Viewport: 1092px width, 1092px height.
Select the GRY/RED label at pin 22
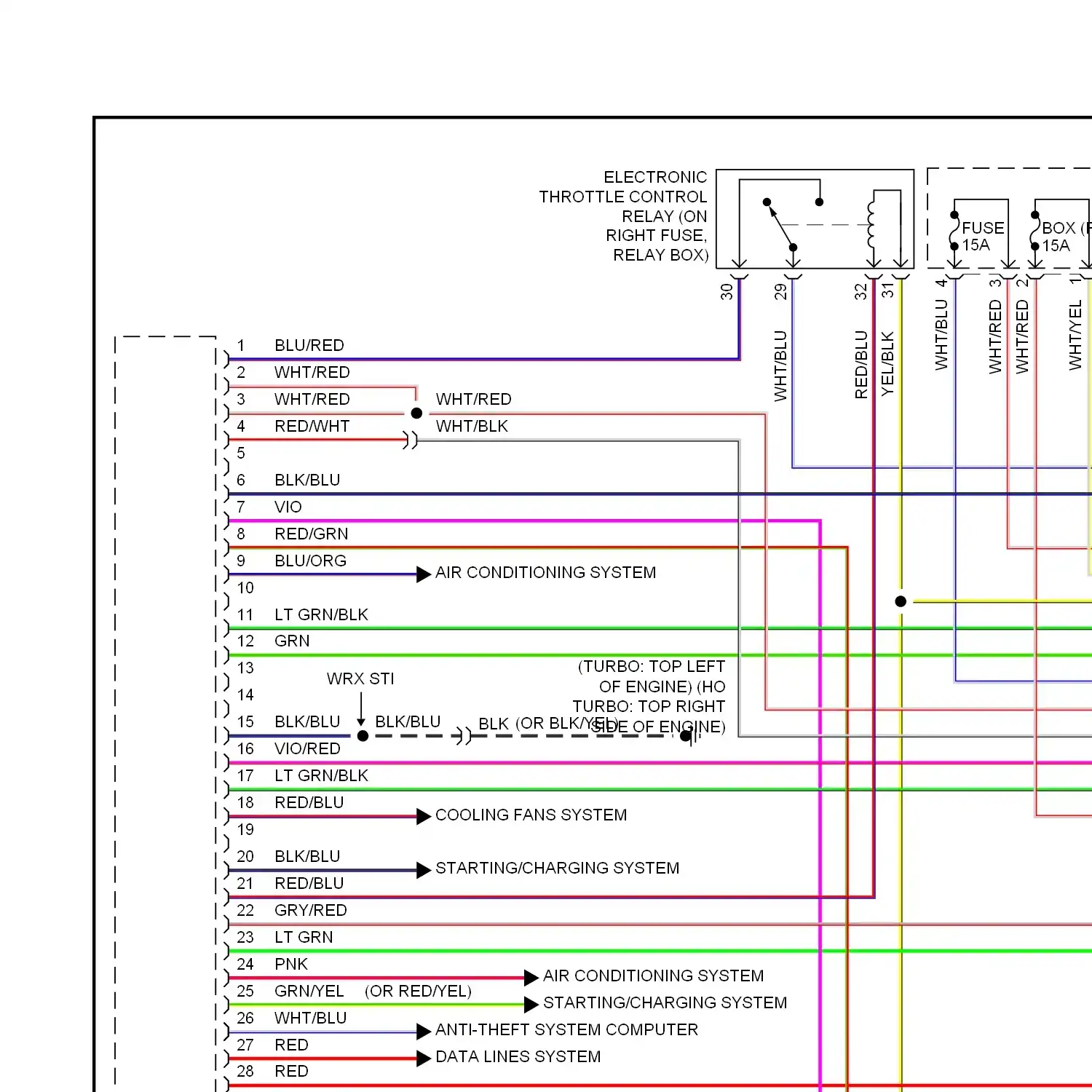click(311, 910)
